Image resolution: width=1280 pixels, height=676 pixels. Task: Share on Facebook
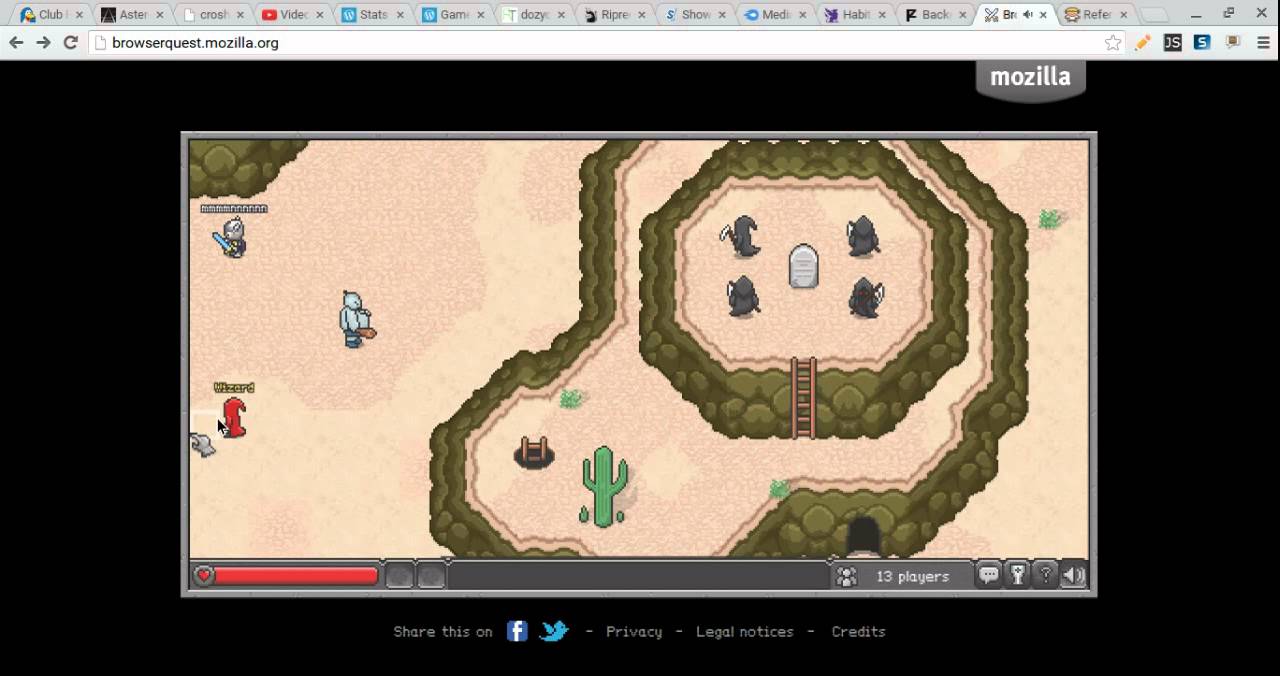tap(517, 631)
